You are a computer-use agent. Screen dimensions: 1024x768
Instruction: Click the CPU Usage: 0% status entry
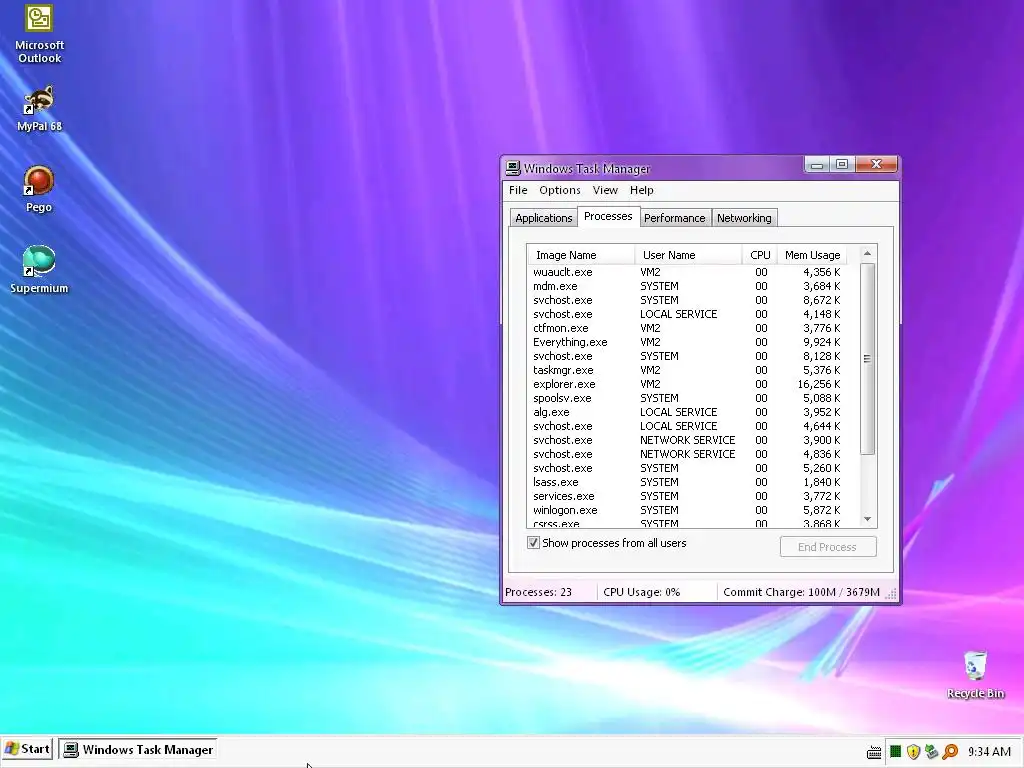(x=641, y=592)
